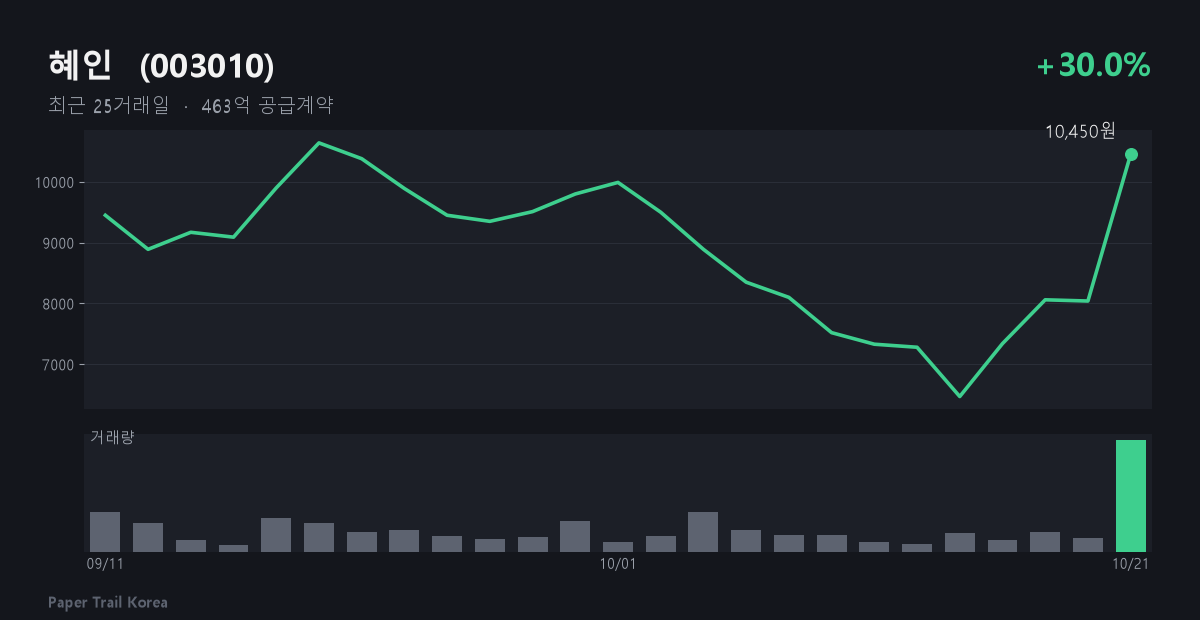Image resolution: width=1200 pixels, height=620 pixels.
Task: Click the 거래량 volume panel label
Action: tap(112, 437)
